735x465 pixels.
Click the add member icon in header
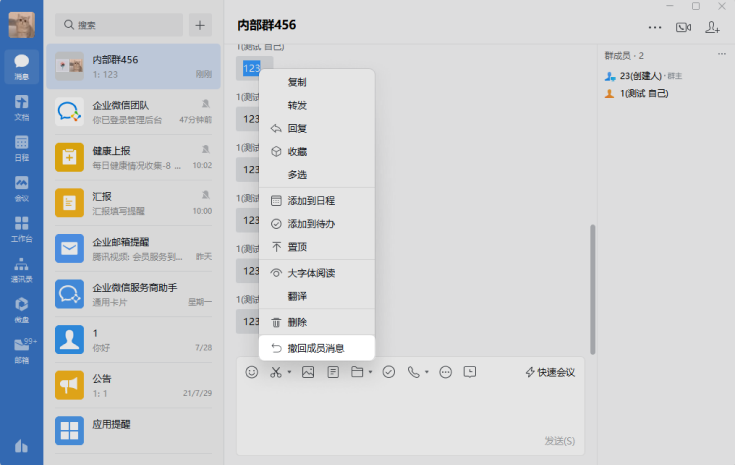tap(713, 27)
